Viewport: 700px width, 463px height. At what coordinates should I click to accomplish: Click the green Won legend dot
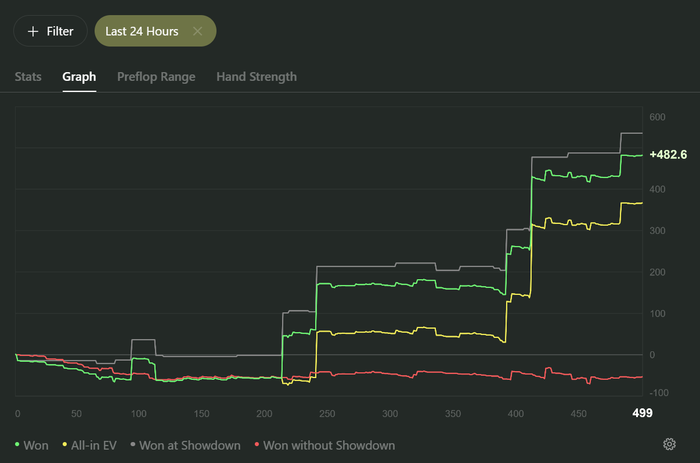pos(17,445)
